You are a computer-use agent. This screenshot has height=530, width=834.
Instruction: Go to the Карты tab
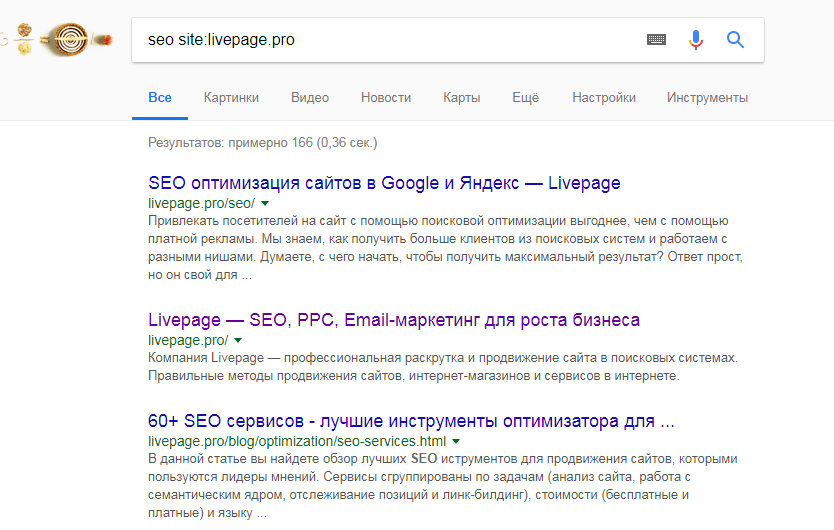[462, 98]
